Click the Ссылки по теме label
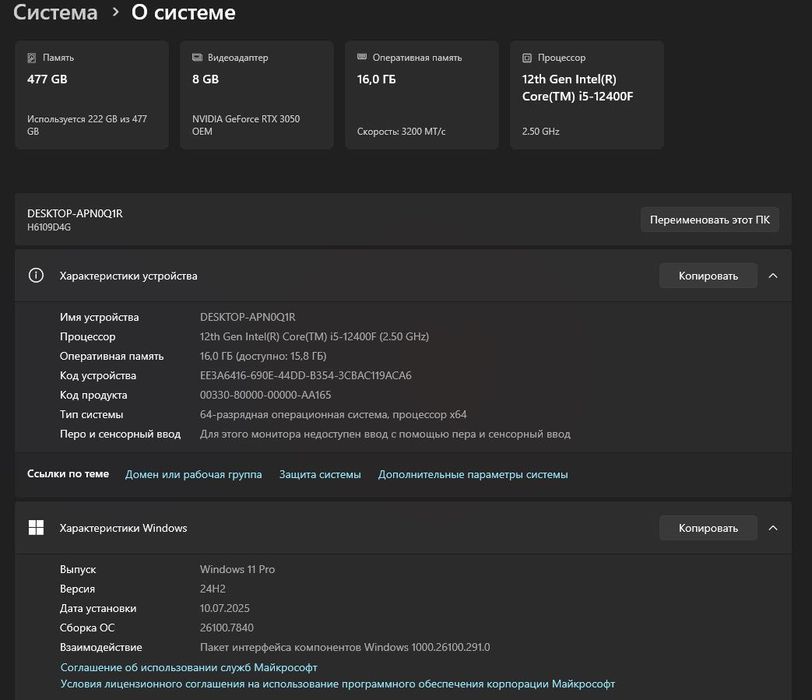The height and width of the screenshot is (700, 812). point(68,474)
